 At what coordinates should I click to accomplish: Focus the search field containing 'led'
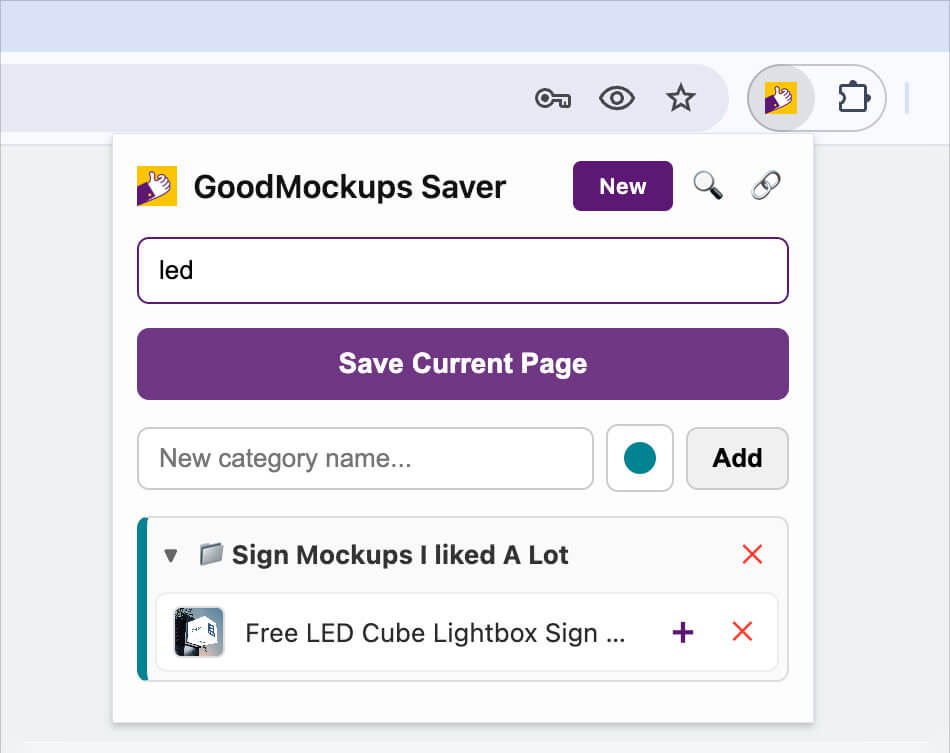463,270
